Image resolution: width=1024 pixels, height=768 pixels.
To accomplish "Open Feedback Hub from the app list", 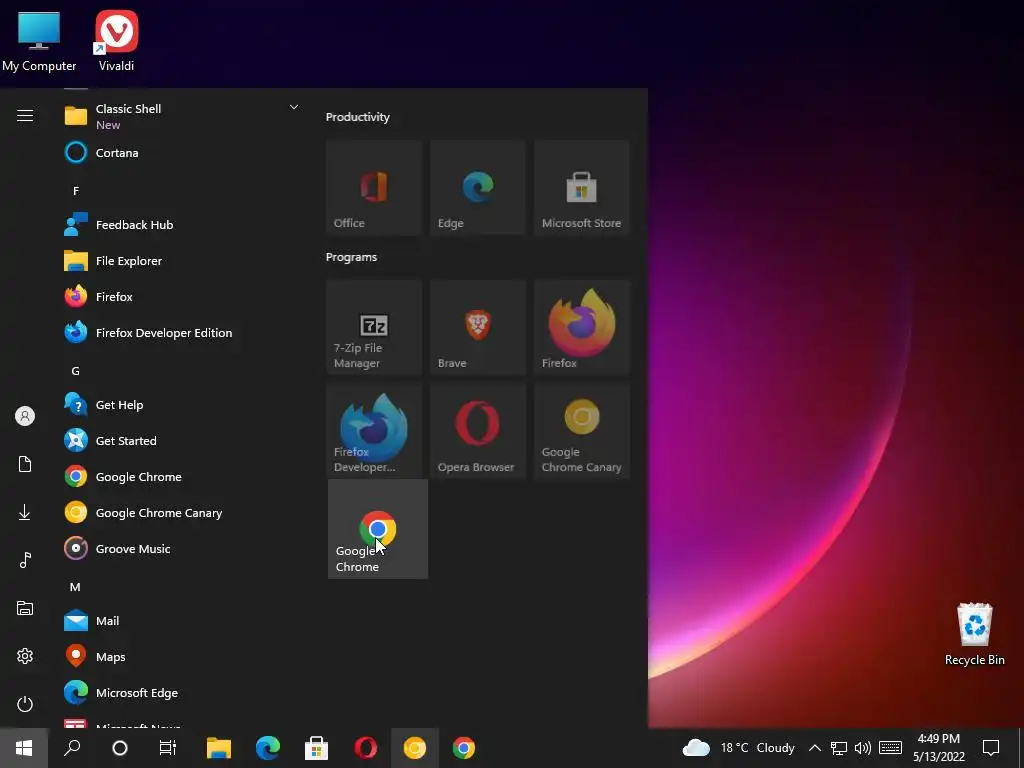I will click(x=182, y=225).
